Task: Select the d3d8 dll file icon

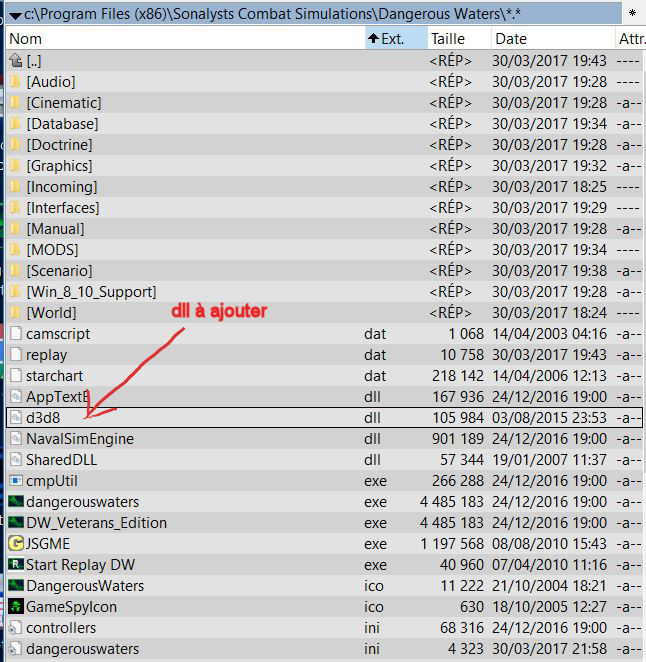Action: point(15,418)
